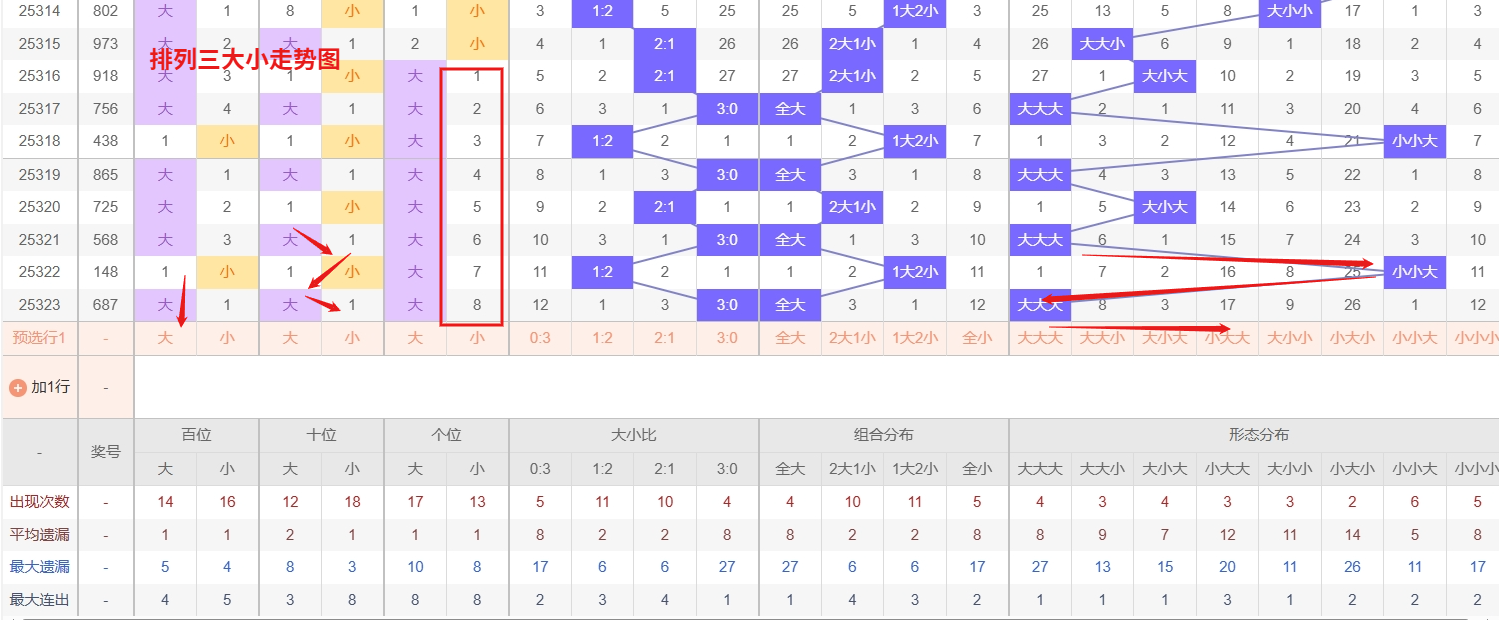Viewport: 1499px width, 620px height.
Task: Click award number 973
Action: (105, 44)
